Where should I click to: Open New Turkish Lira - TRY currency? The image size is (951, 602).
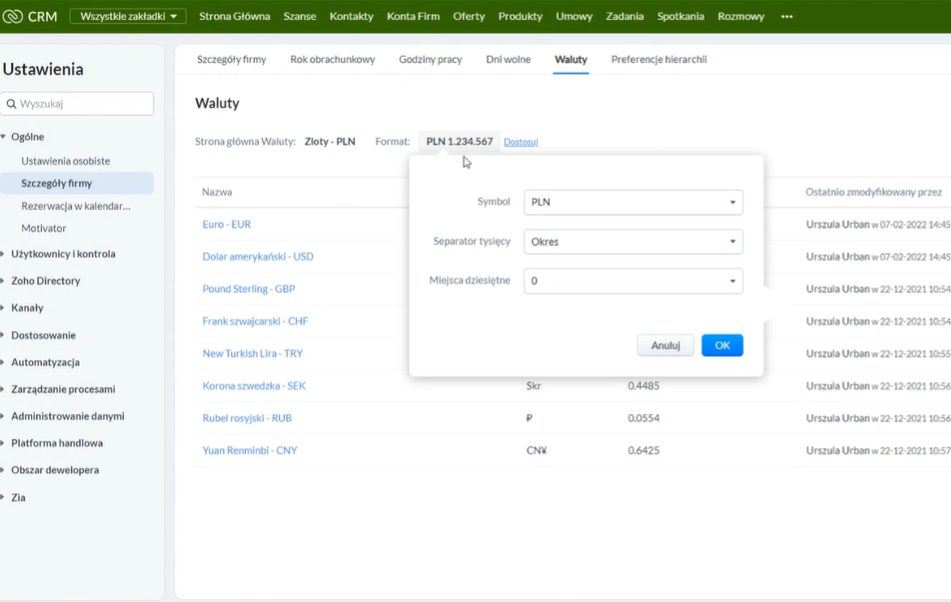[x=252, y=353]
